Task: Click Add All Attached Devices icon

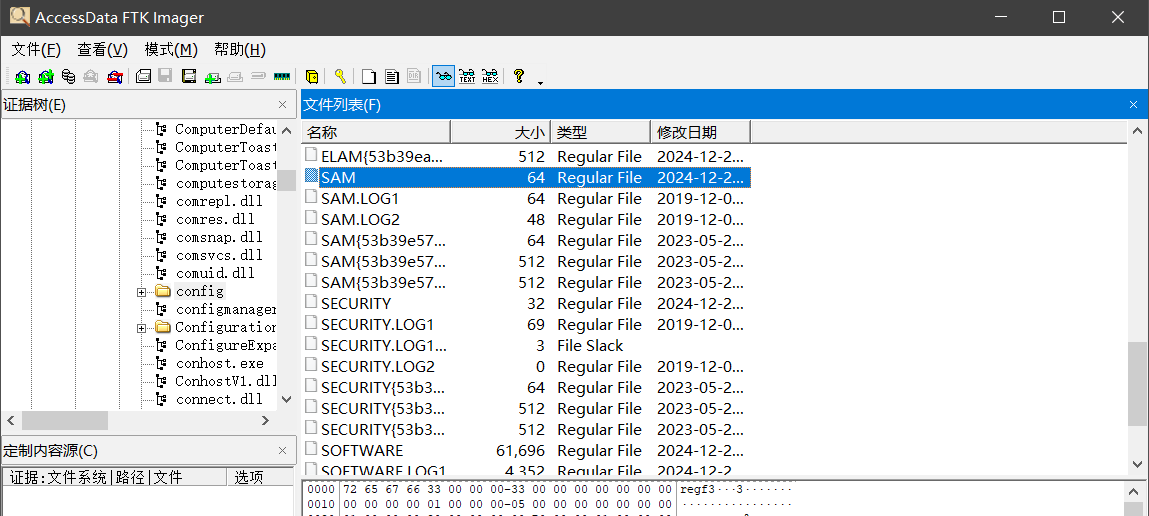Action: [x=45, y=76]
